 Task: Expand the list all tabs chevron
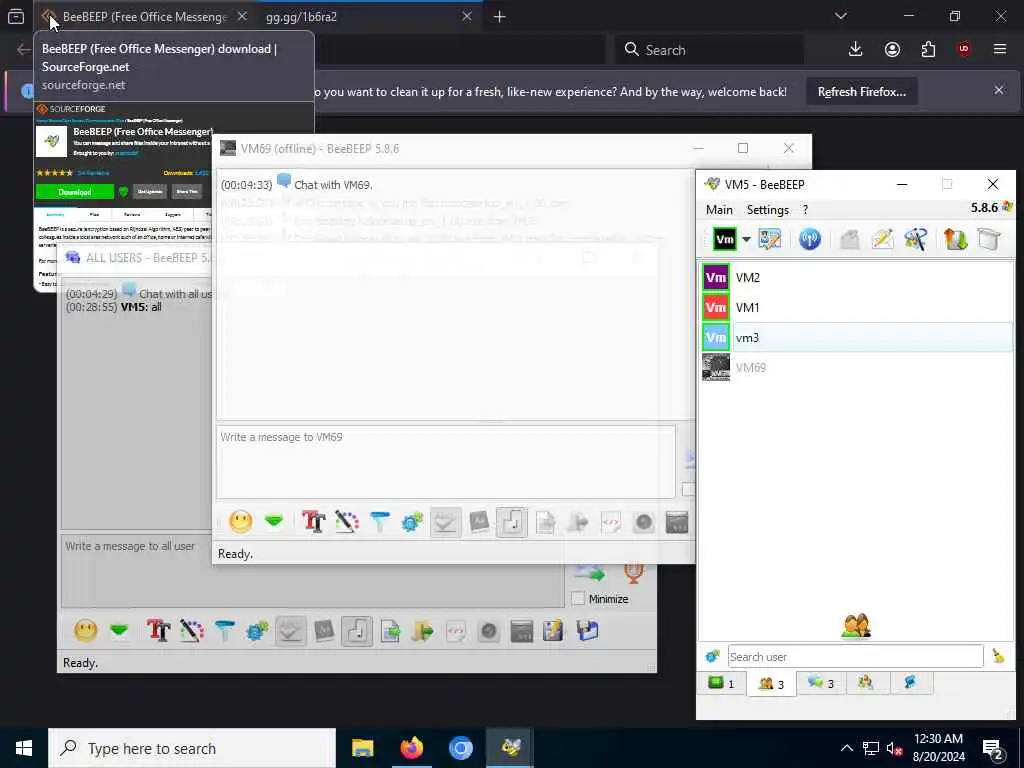pos(841,16)
